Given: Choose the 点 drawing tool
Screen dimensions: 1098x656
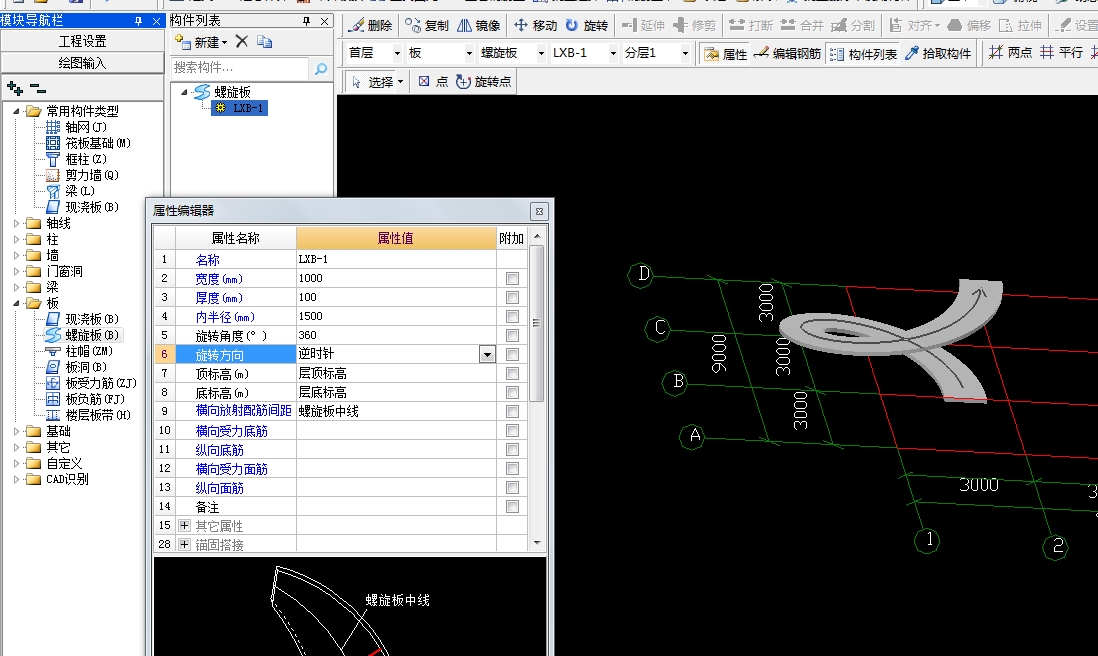Looking at the screenshot, I should point(433,82).
